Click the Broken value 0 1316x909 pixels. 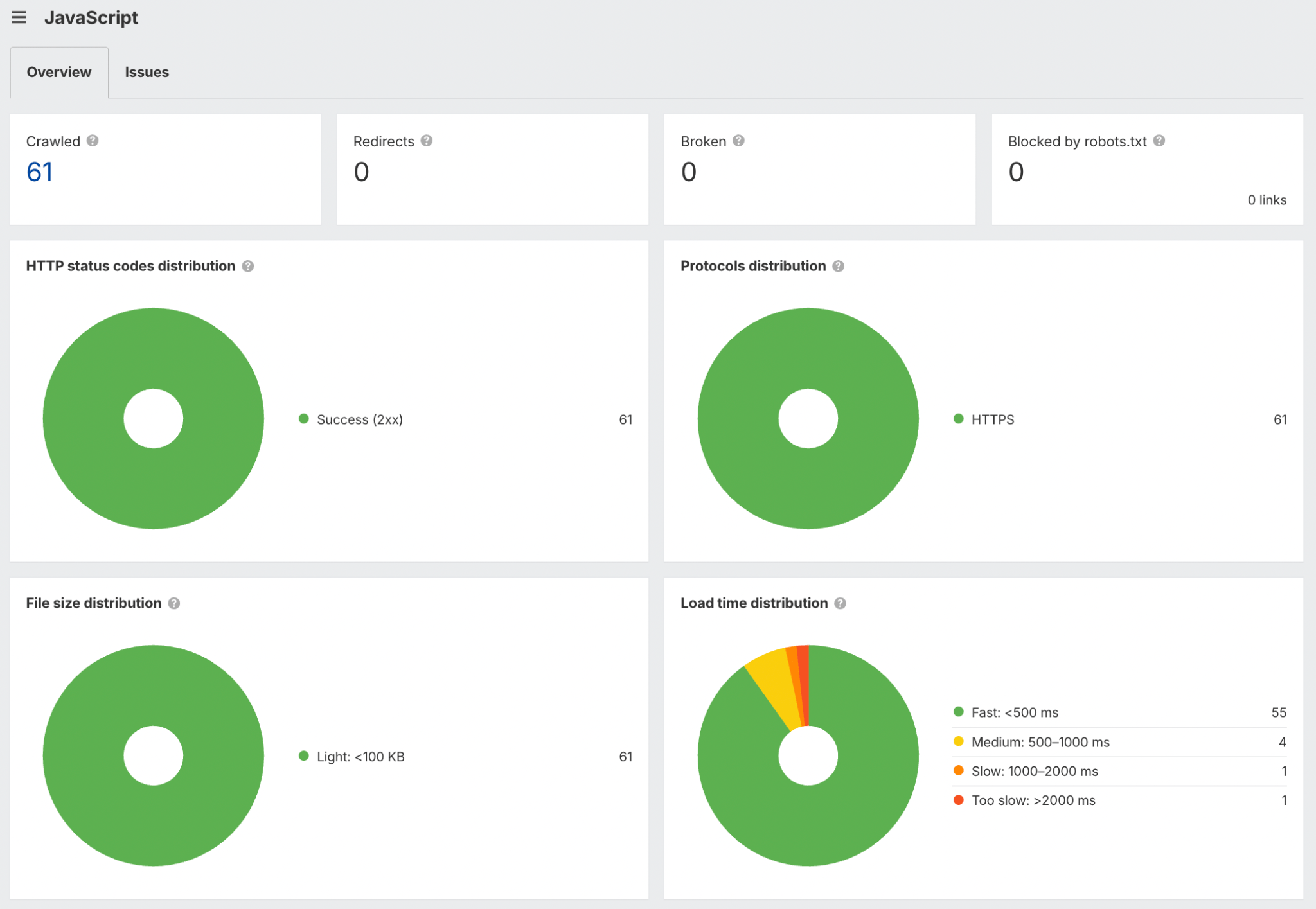coord(689,172)
